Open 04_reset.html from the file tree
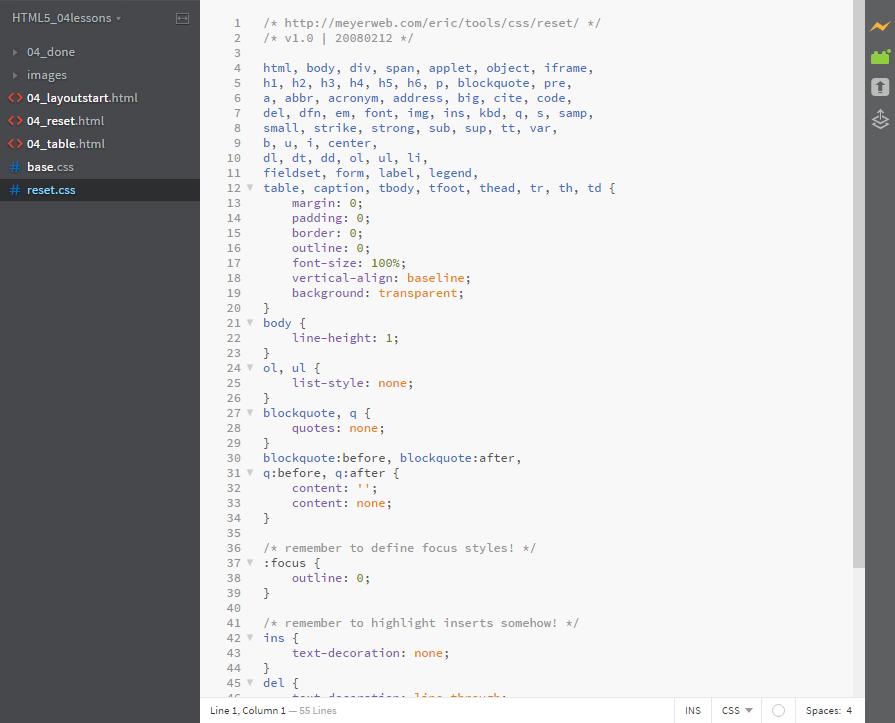 point(65,121)
